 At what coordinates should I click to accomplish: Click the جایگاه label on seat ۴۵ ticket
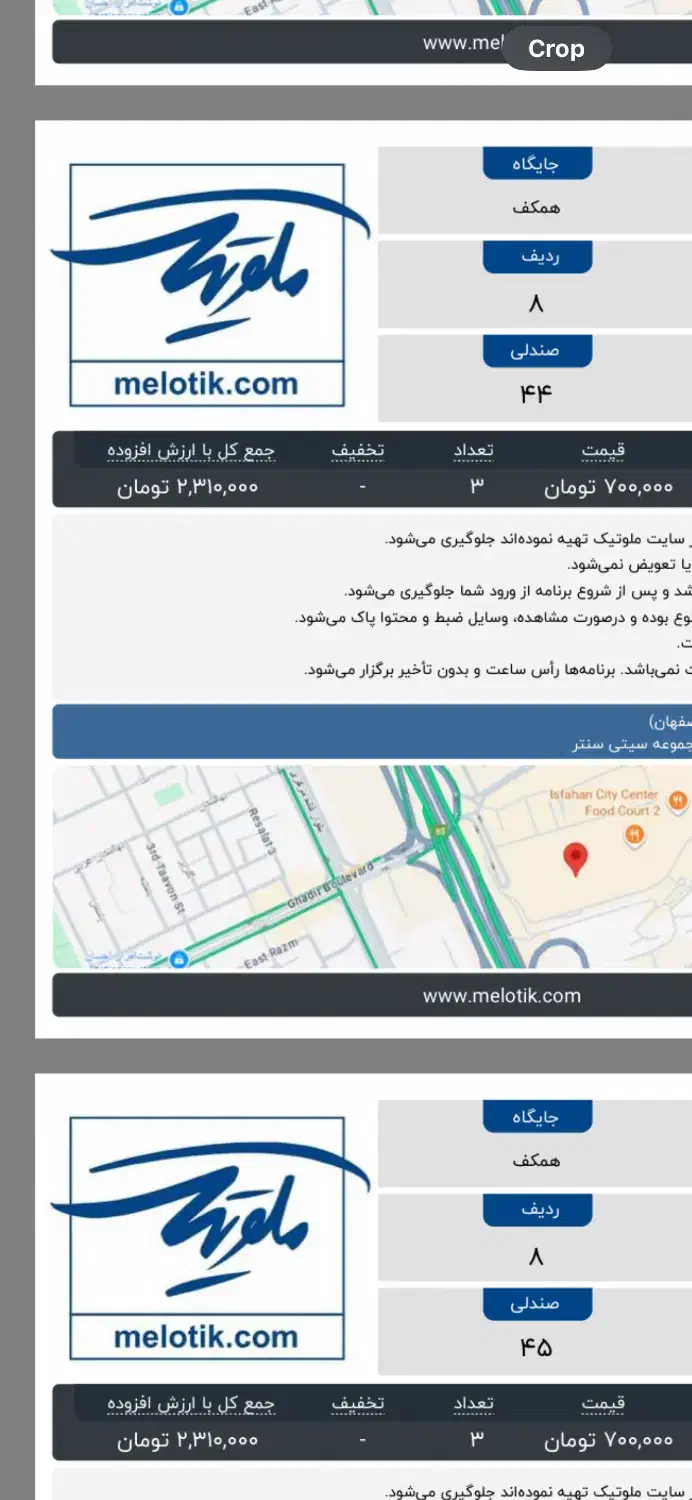pos(537,1117)
